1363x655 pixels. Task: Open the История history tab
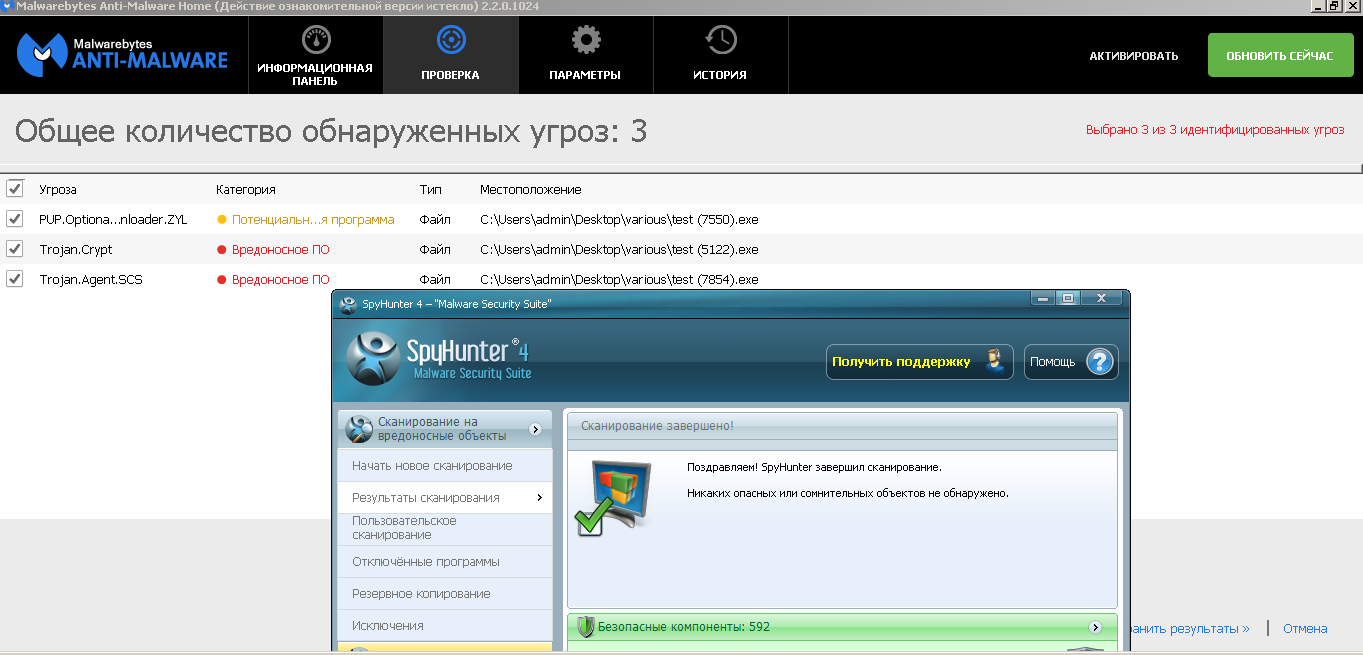pos(720,55)
